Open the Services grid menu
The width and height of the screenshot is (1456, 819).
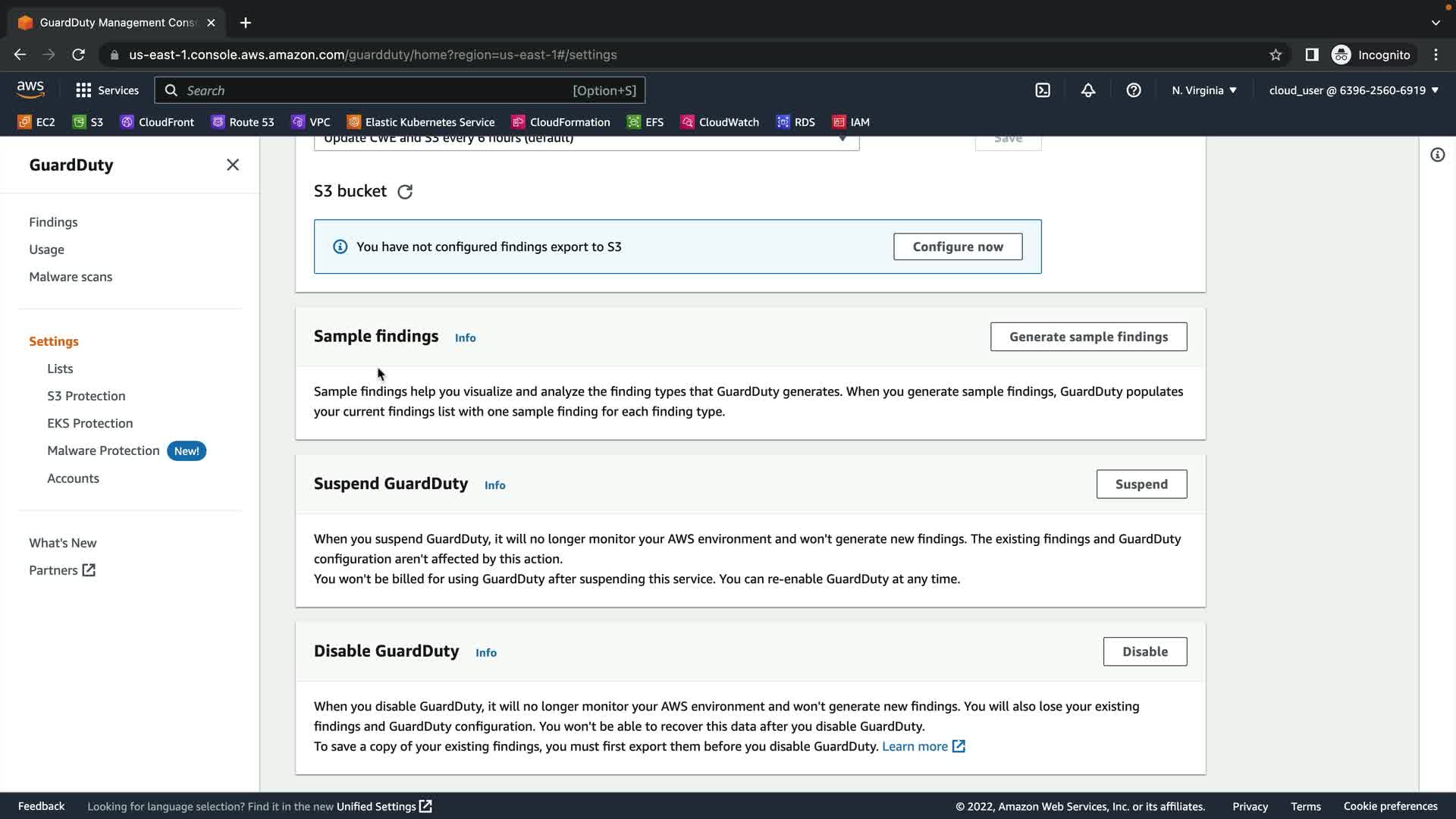coord(107,90)
